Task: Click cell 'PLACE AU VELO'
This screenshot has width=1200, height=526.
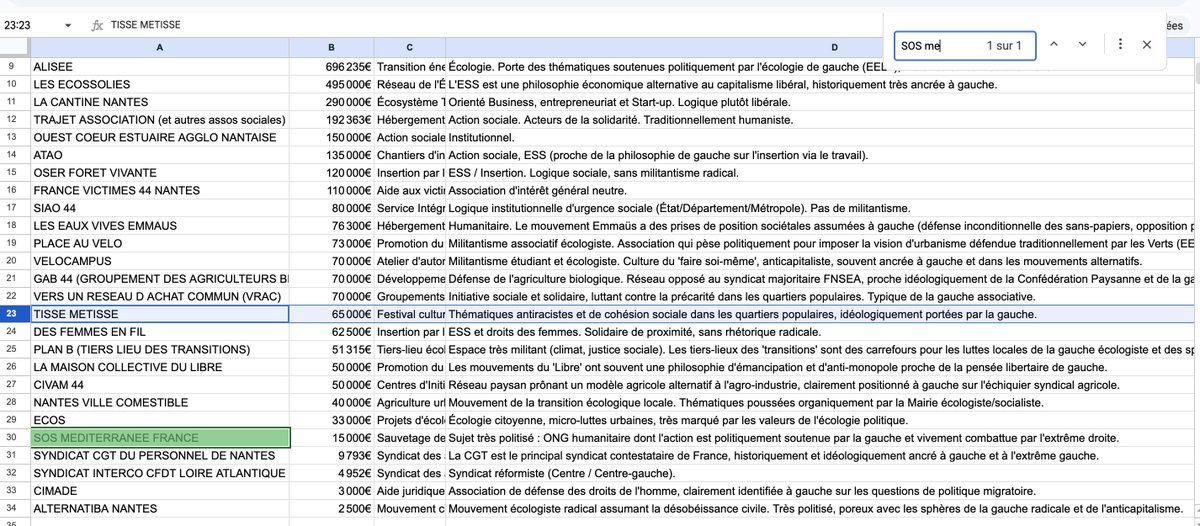Action: click(160, 243)
